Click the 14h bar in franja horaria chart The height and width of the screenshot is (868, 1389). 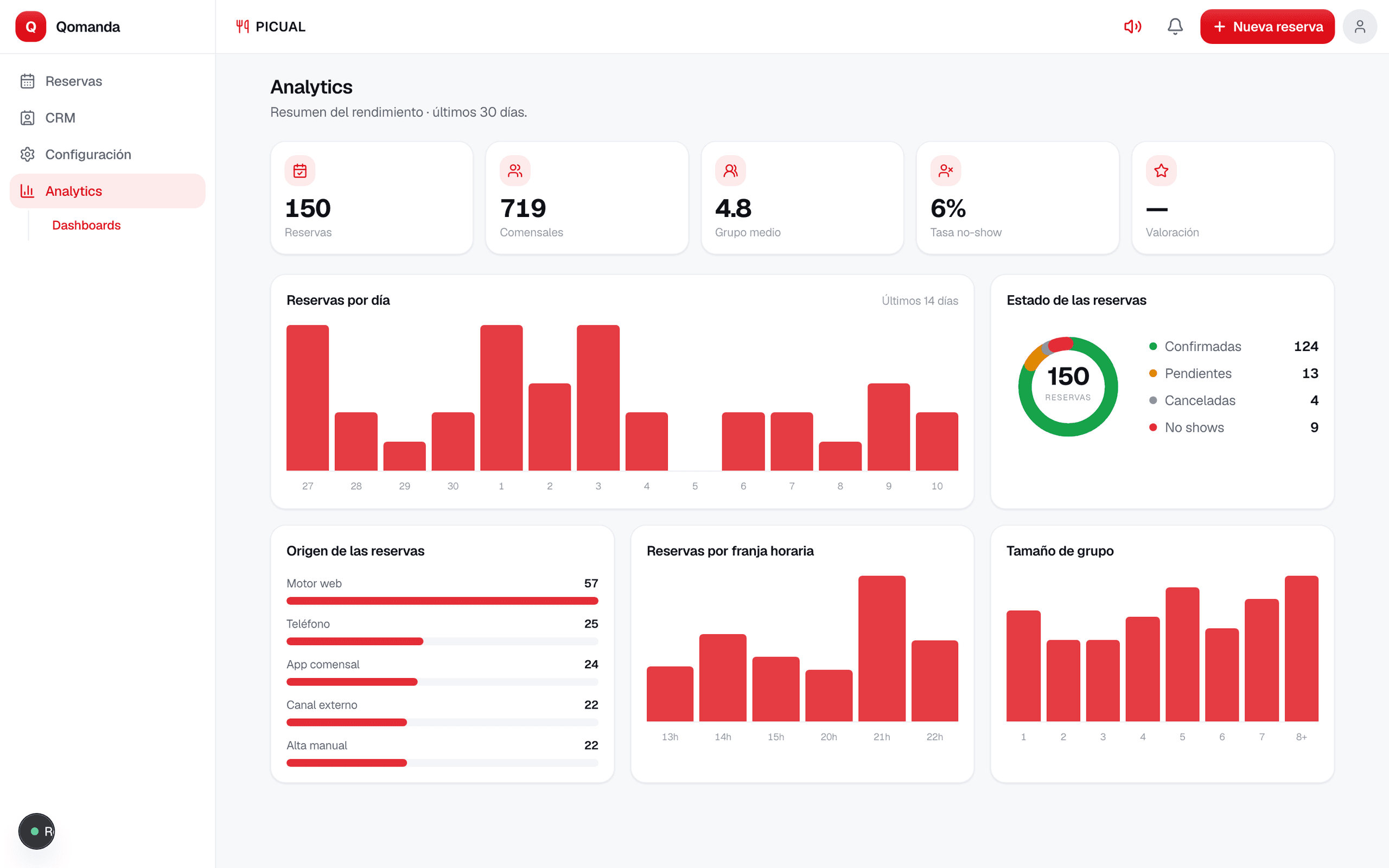[723, 678]
